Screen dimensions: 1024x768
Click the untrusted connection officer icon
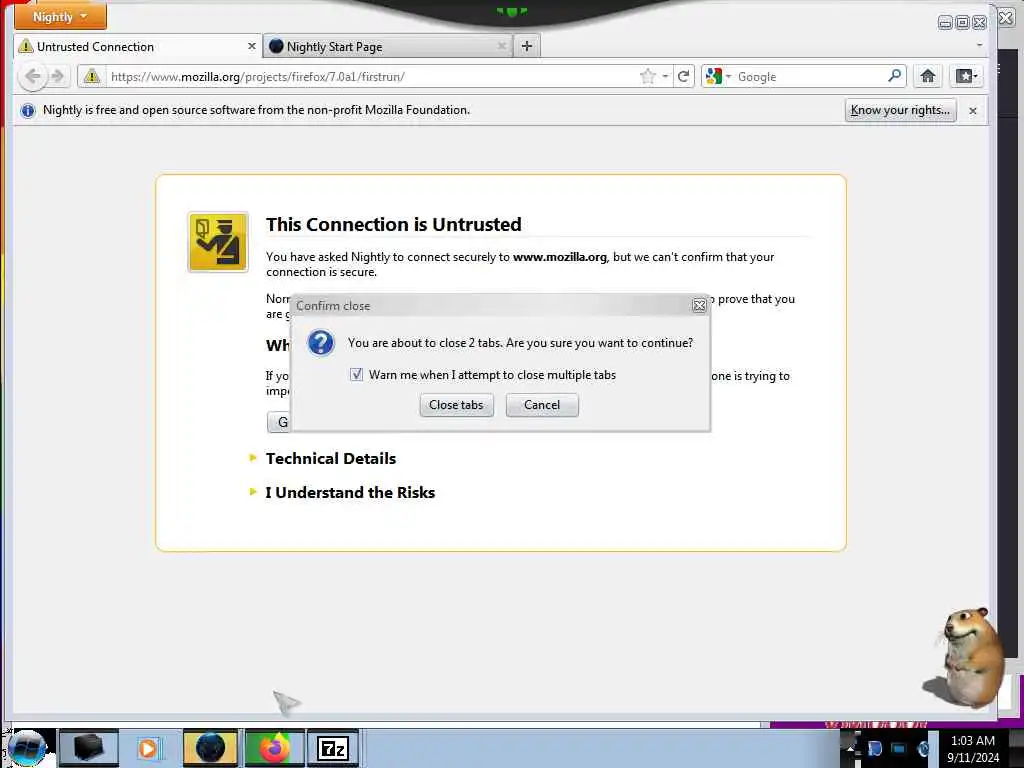217,242
